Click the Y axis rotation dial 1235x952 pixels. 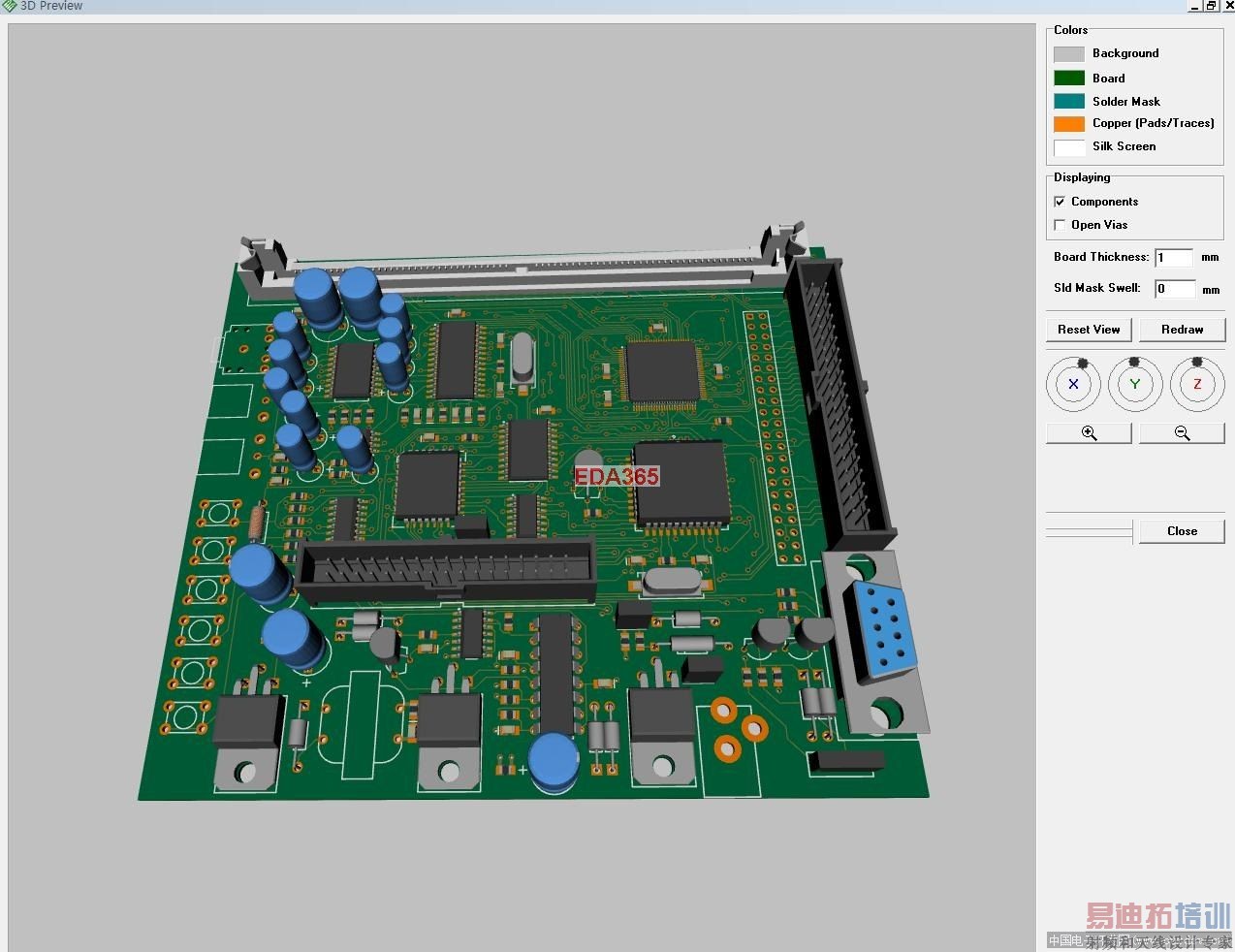click(1135, 384)
